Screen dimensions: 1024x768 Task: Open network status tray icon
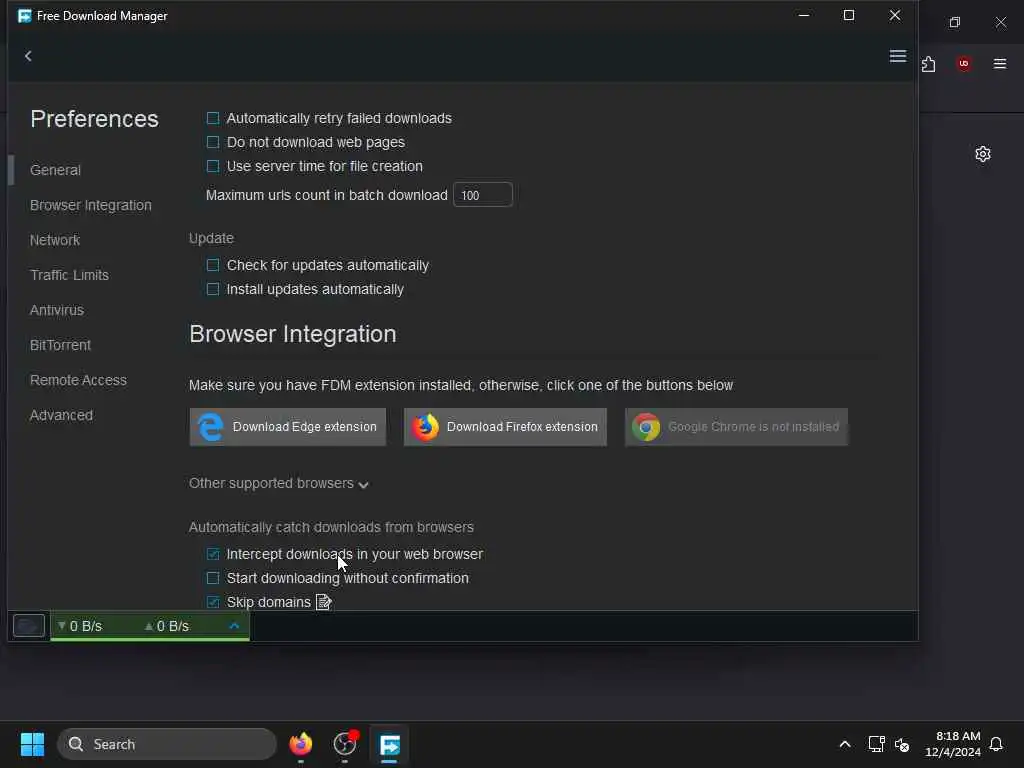[876, 744]
